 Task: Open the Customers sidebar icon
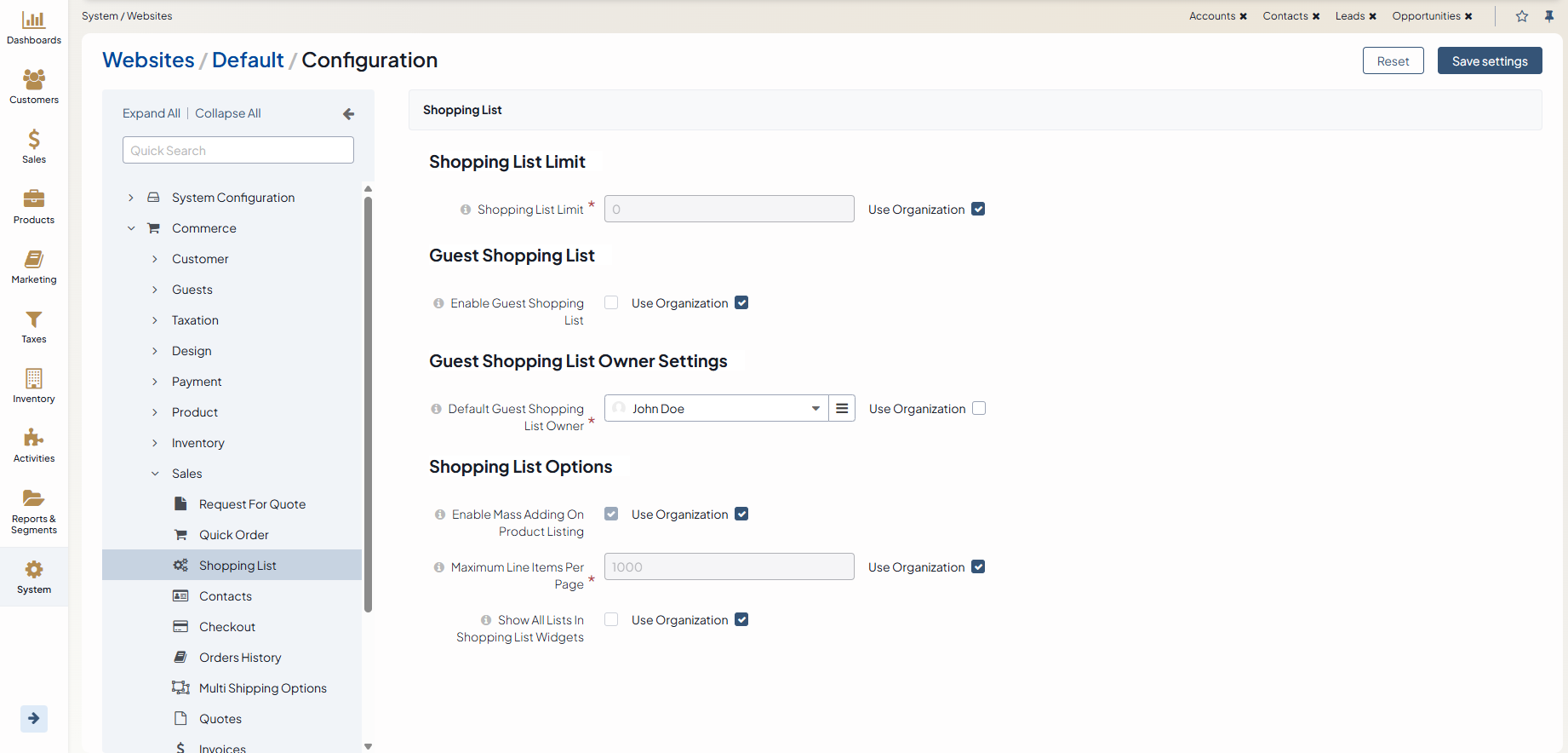[34, 80]
